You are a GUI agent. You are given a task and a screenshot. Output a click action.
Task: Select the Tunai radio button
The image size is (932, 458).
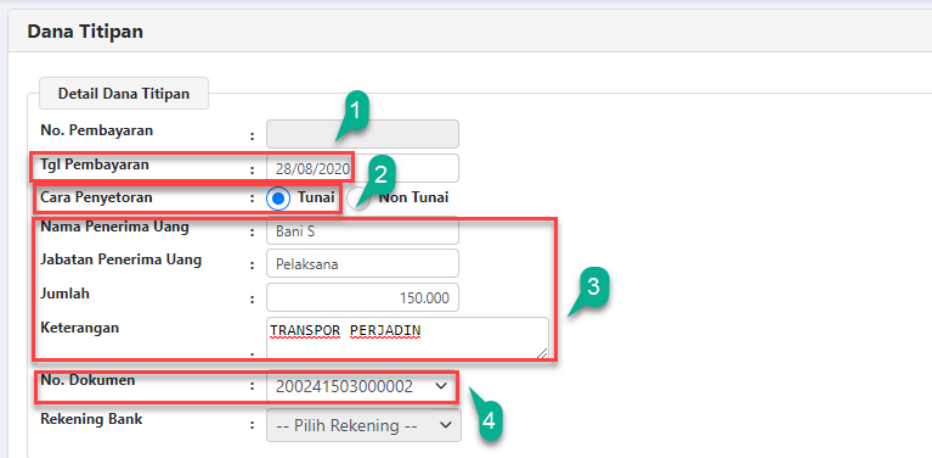coord(279,198)
